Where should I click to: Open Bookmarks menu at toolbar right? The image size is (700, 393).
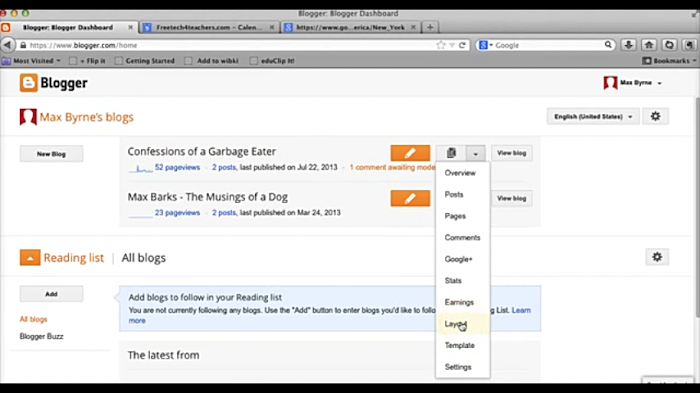669,61
